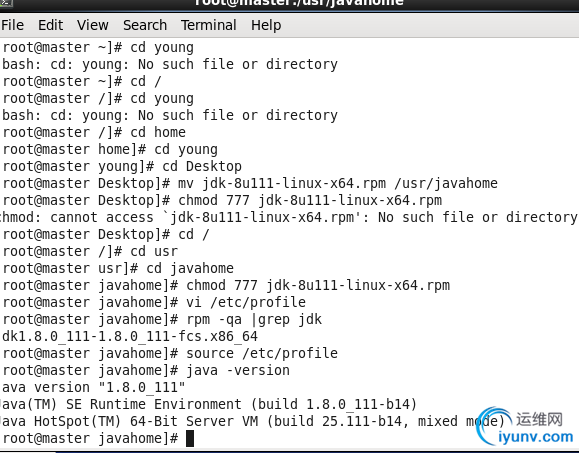The image size is (579, 453).
Task: Click the 'vi /etc/profile' command text
Action: click(246, 302)
